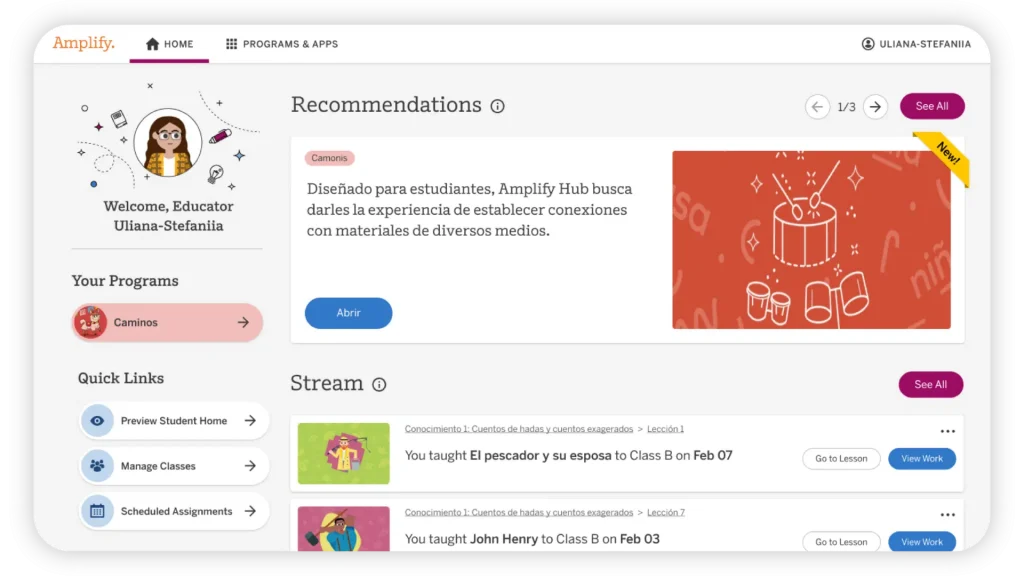Open the Home tab
The image size is (1024, 576).
point(169,44)
